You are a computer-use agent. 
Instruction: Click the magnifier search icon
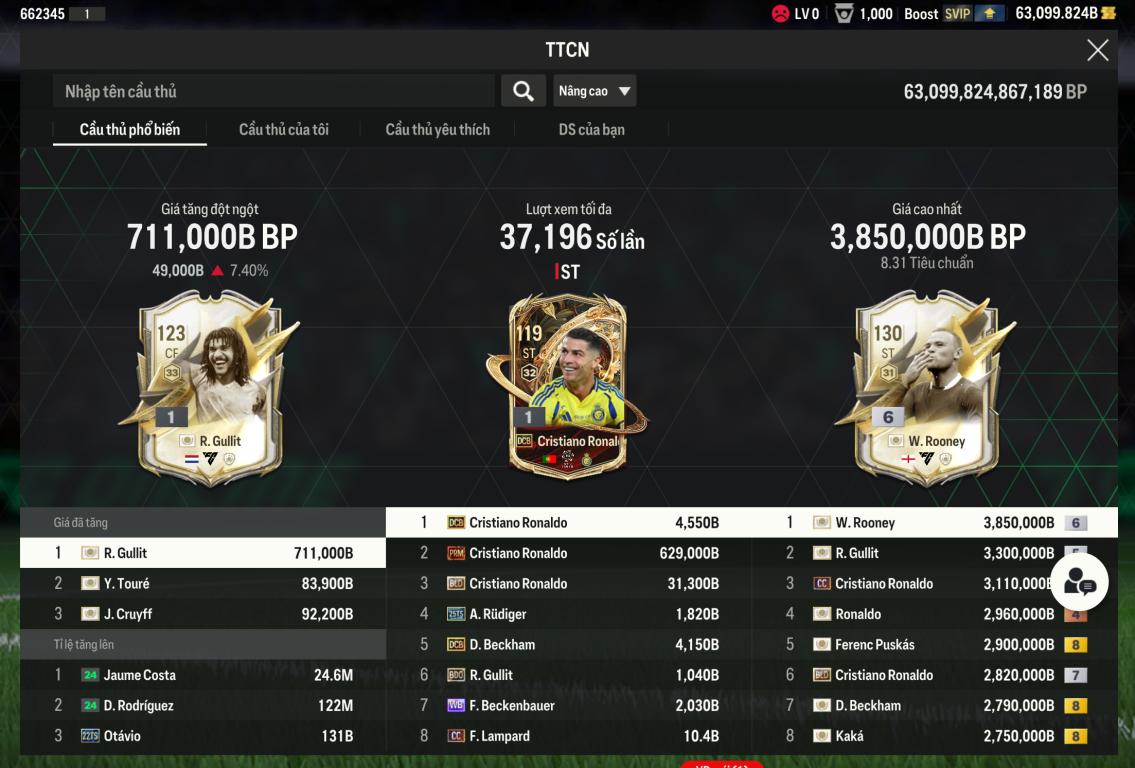pyautogui.click(x=523, y=91)
